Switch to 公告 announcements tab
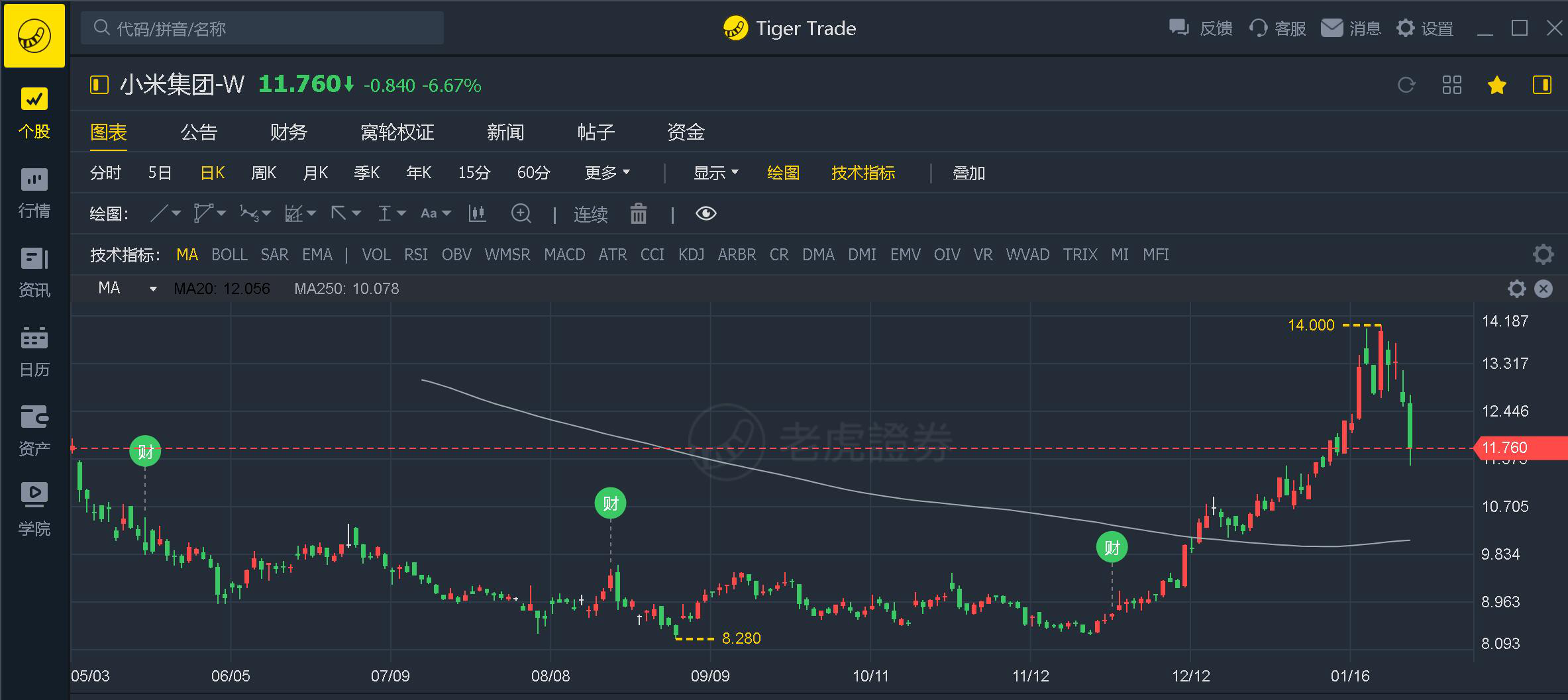Image resolution: width=1568 pixels, height=700 pixels. coord(199,132)
